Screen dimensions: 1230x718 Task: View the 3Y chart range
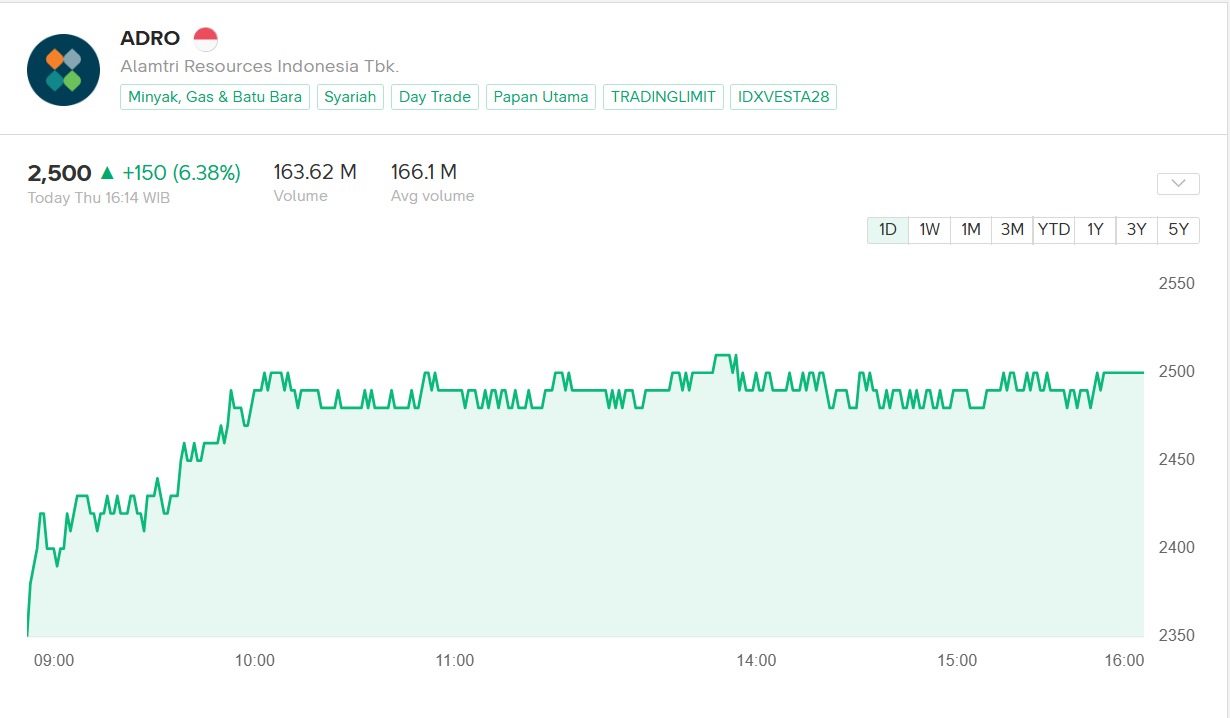[1136, 230]
